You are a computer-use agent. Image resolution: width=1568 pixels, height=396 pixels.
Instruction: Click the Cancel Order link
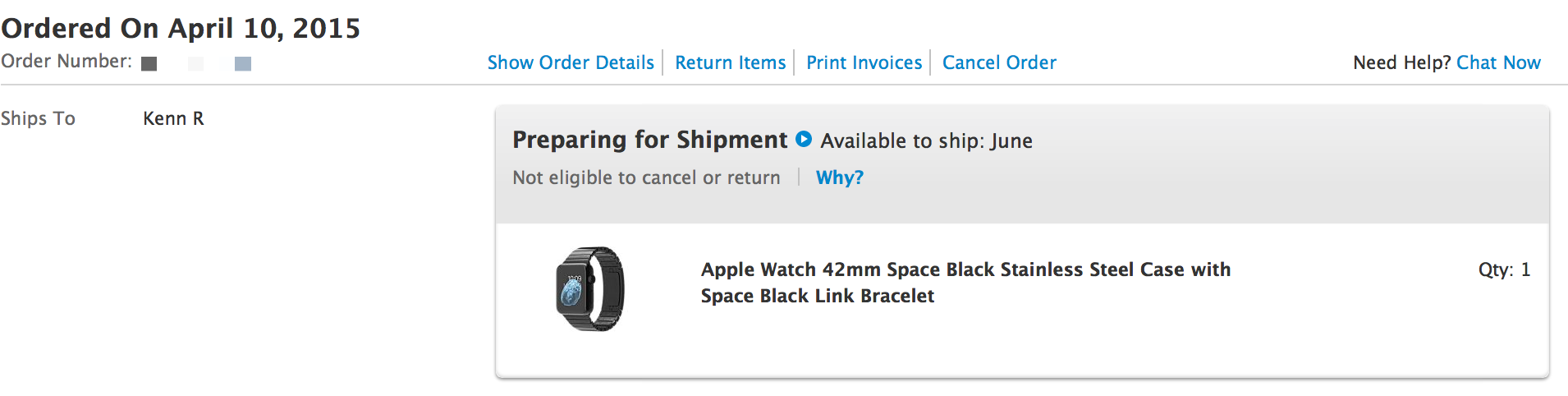click(x=999, y=62)
